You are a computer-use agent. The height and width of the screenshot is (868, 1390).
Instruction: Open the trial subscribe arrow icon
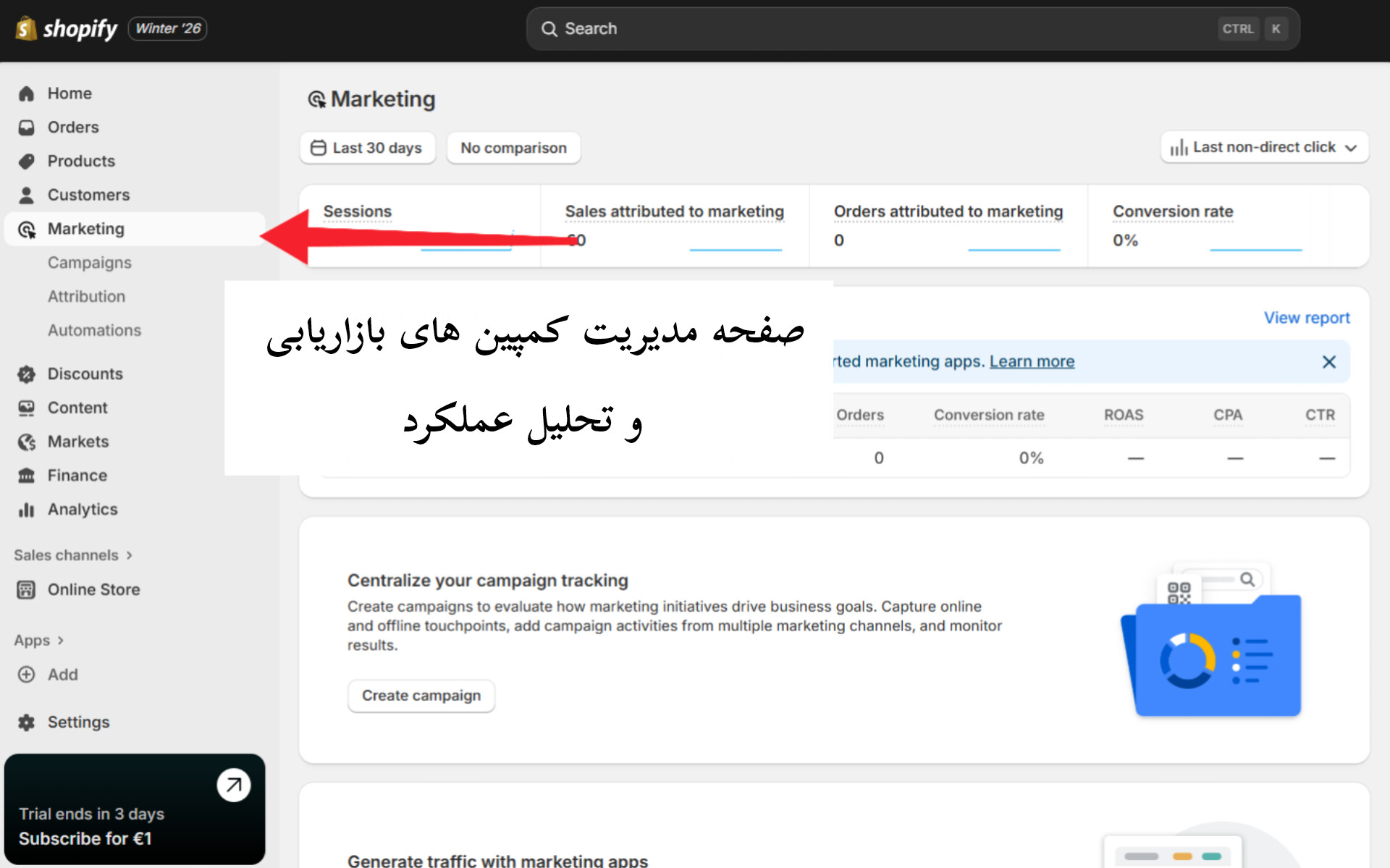(x=233, y=785)
